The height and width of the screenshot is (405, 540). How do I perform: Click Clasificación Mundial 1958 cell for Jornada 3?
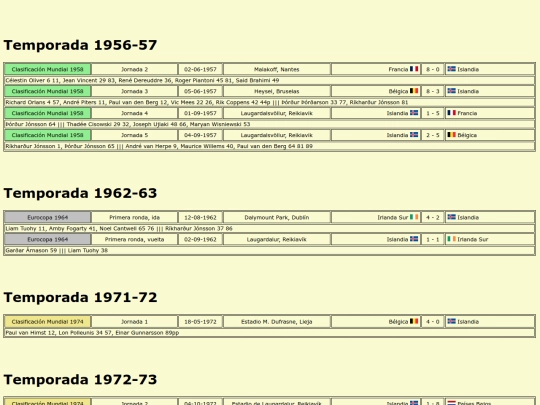coord(48,91)
